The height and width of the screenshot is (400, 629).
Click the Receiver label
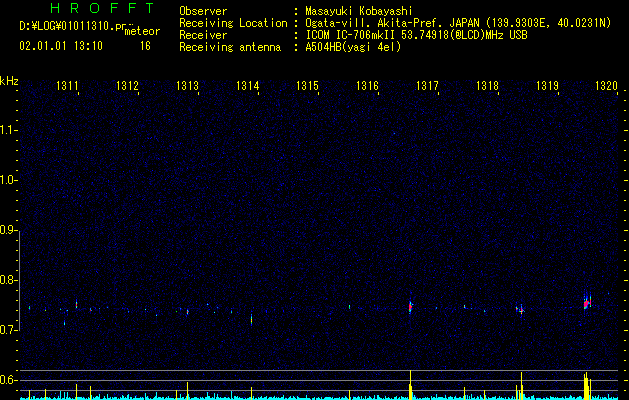pyautogui.click(x=203, y=35)
